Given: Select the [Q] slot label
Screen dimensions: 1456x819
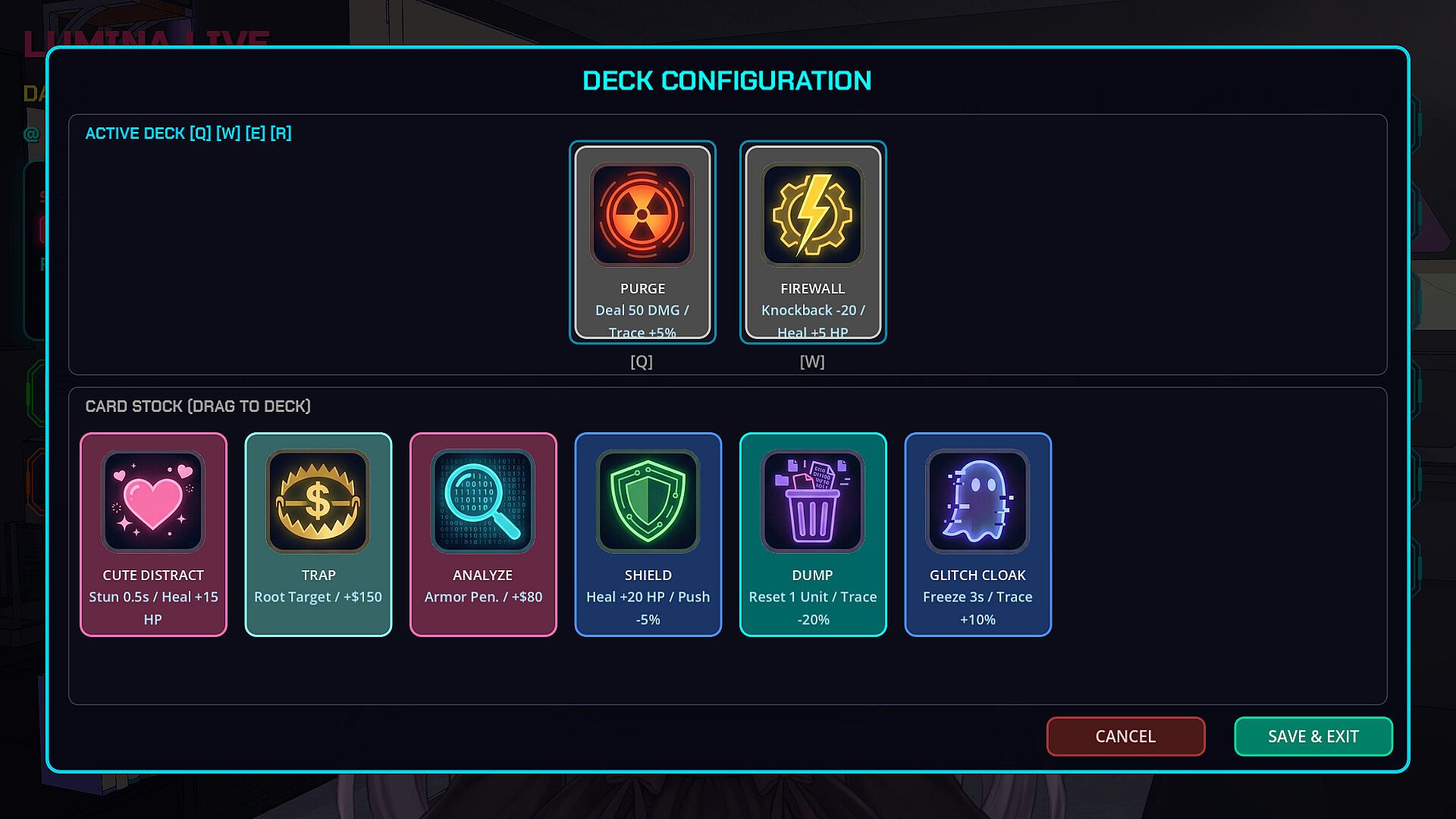Looking at the screenshot, I should point(642,362).
